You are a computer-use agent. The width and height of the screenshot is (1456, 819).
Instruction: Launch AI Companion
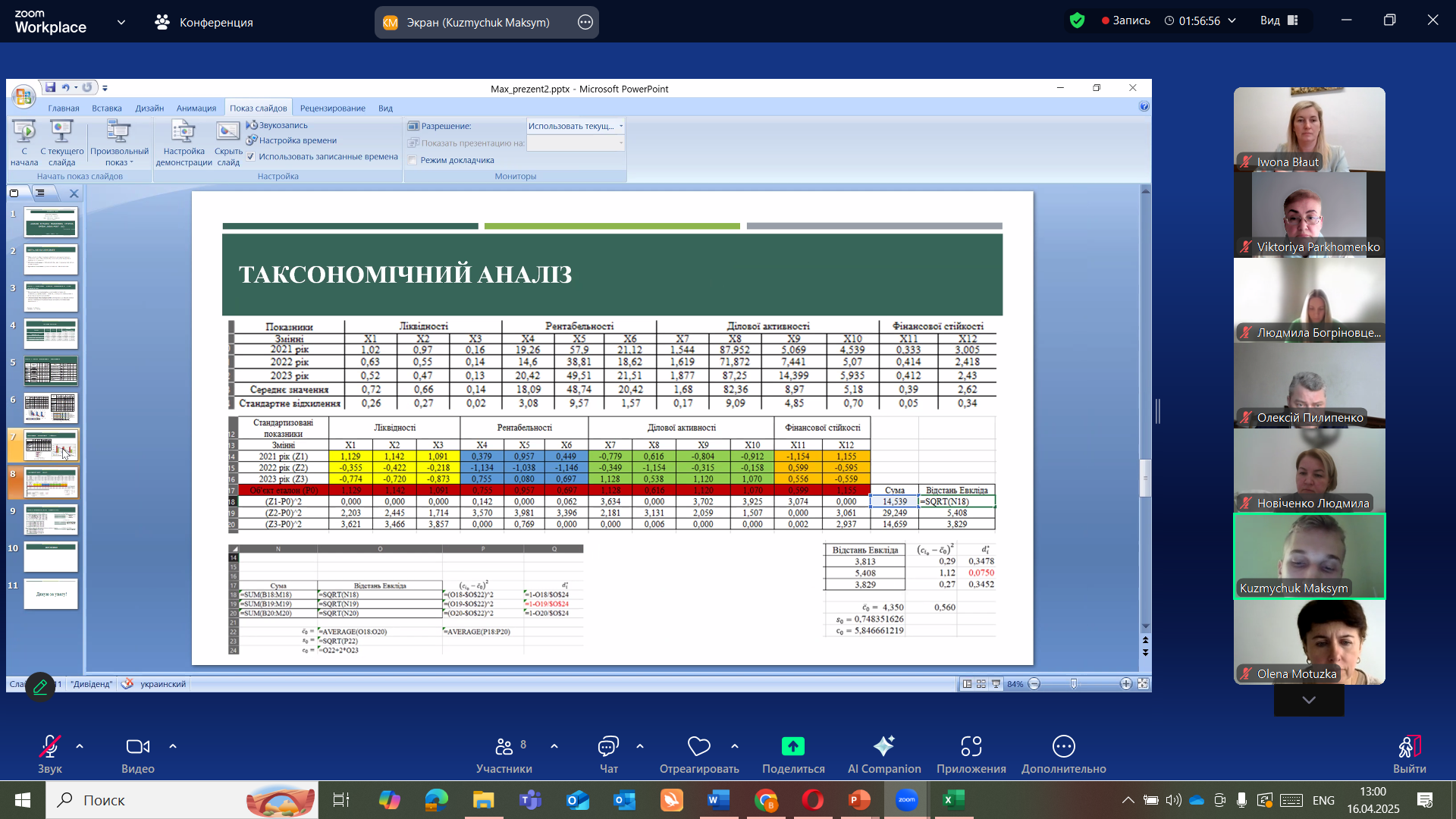point(883,747)
